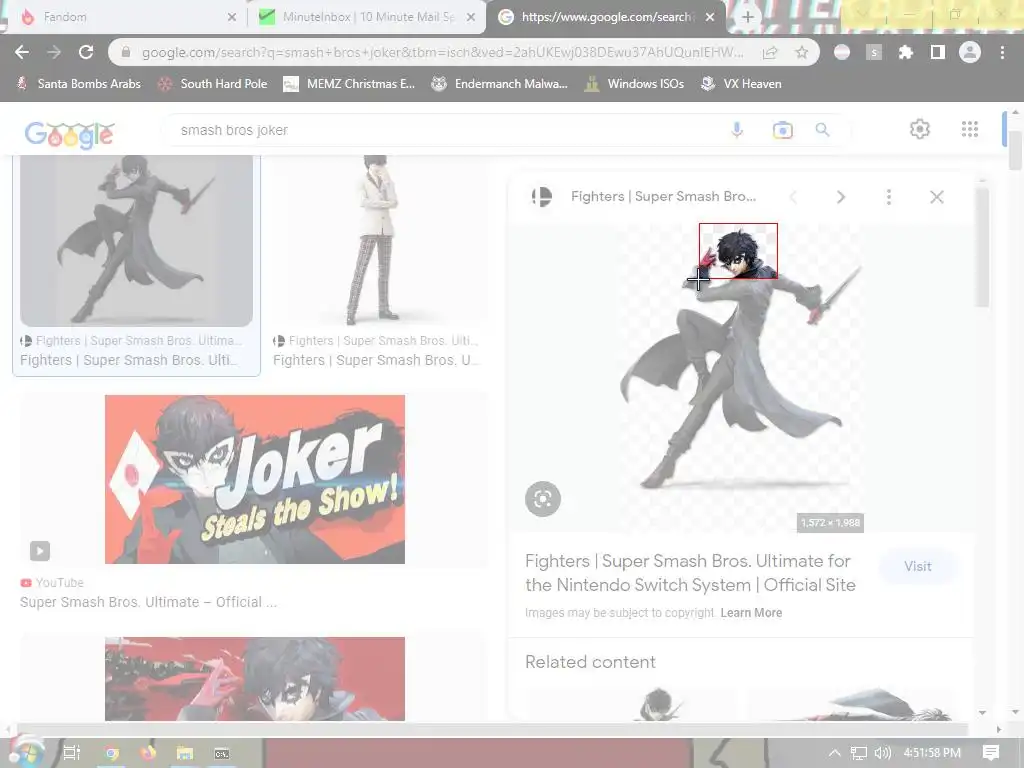Close the MinuteInbox tab

pyautogui.click(x=471, y=17)
